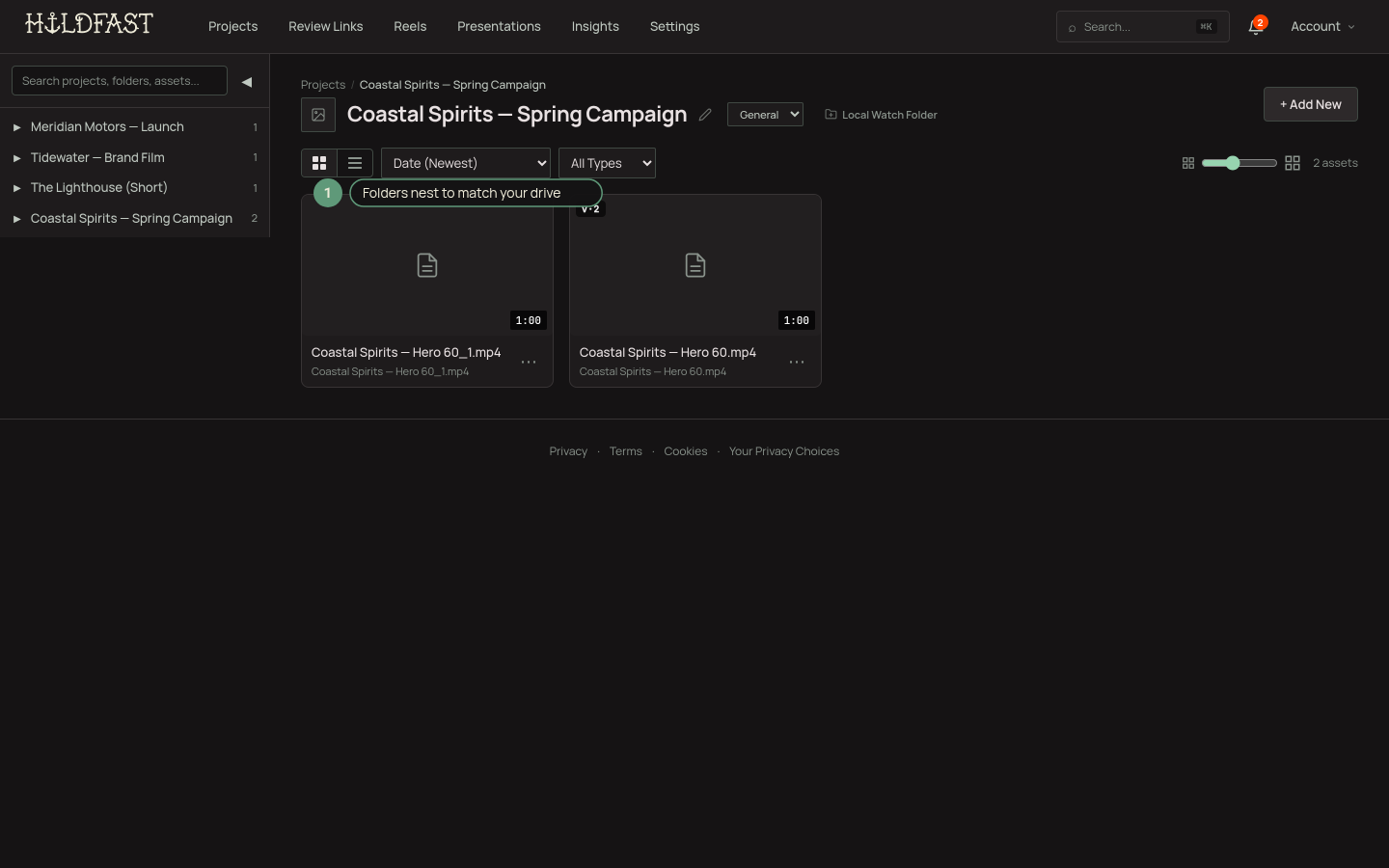Open Settings in top navigation
1389x868 pixels.
674,27
